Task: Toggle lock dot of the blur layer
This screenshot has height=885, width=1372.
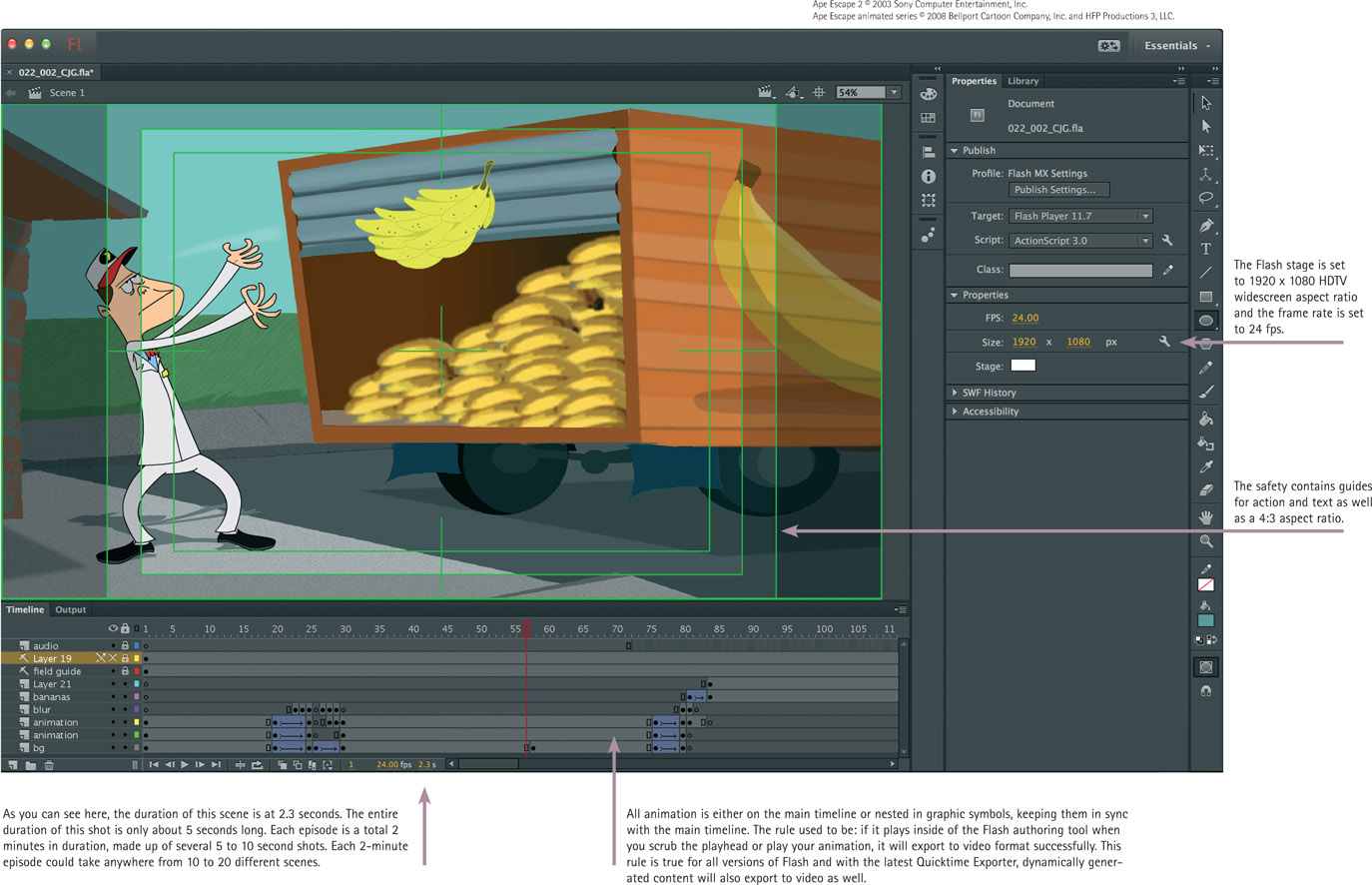Action: coord(125,709)
